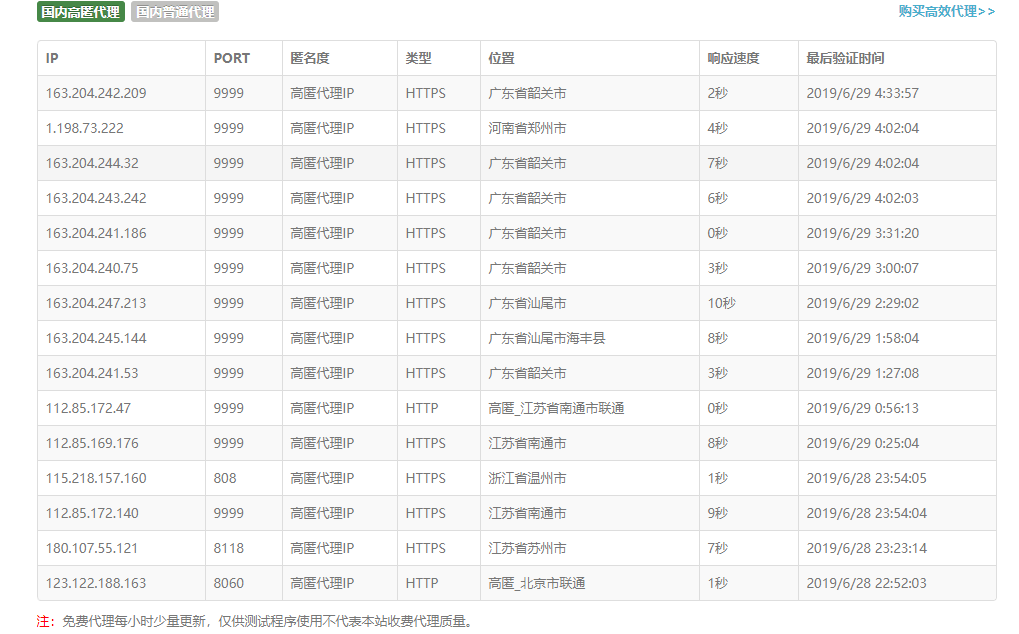Select IP address 163.204.245.144
The width and height of the screenshot is (1019, 634).
(x=96, y=339)
